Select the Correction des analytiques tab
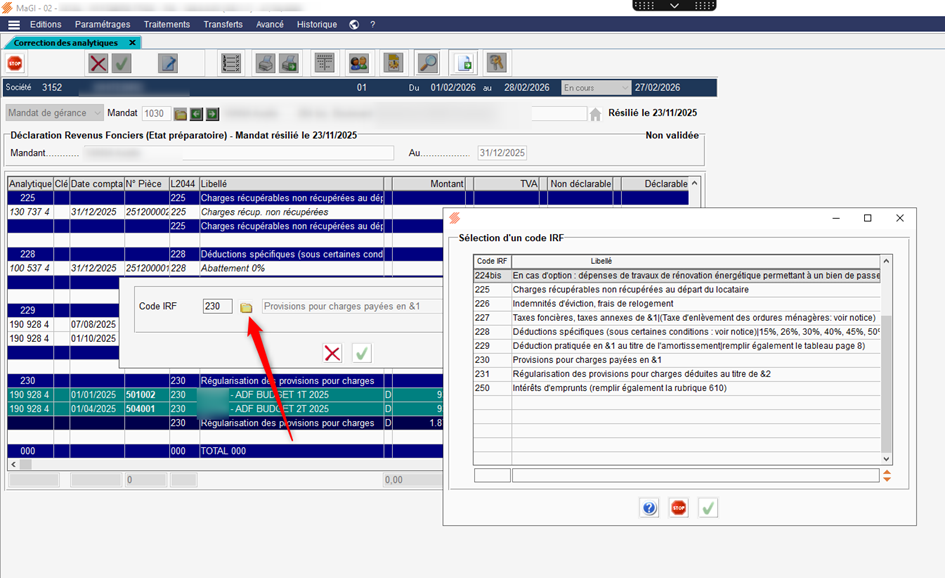 point(66,43)
